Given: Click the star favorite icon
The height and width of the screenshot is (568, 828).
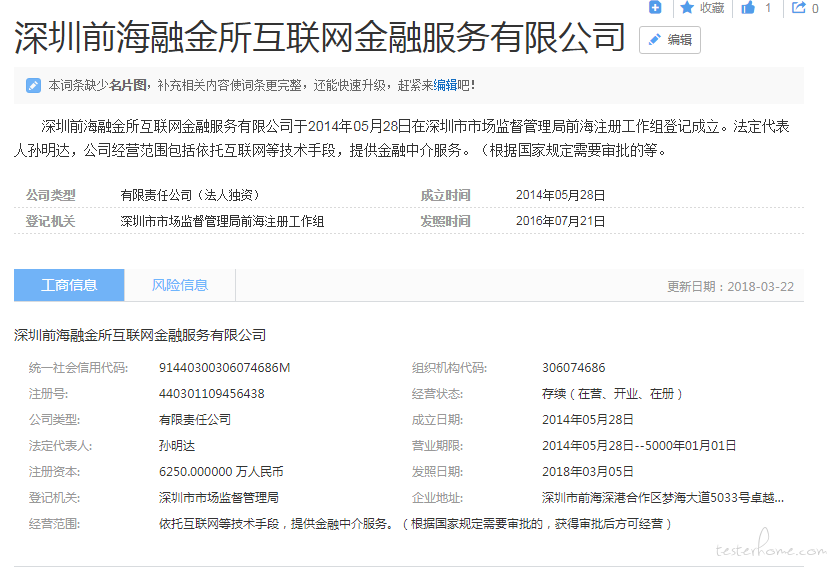Looking at the screenshot, I should point(686,7).
